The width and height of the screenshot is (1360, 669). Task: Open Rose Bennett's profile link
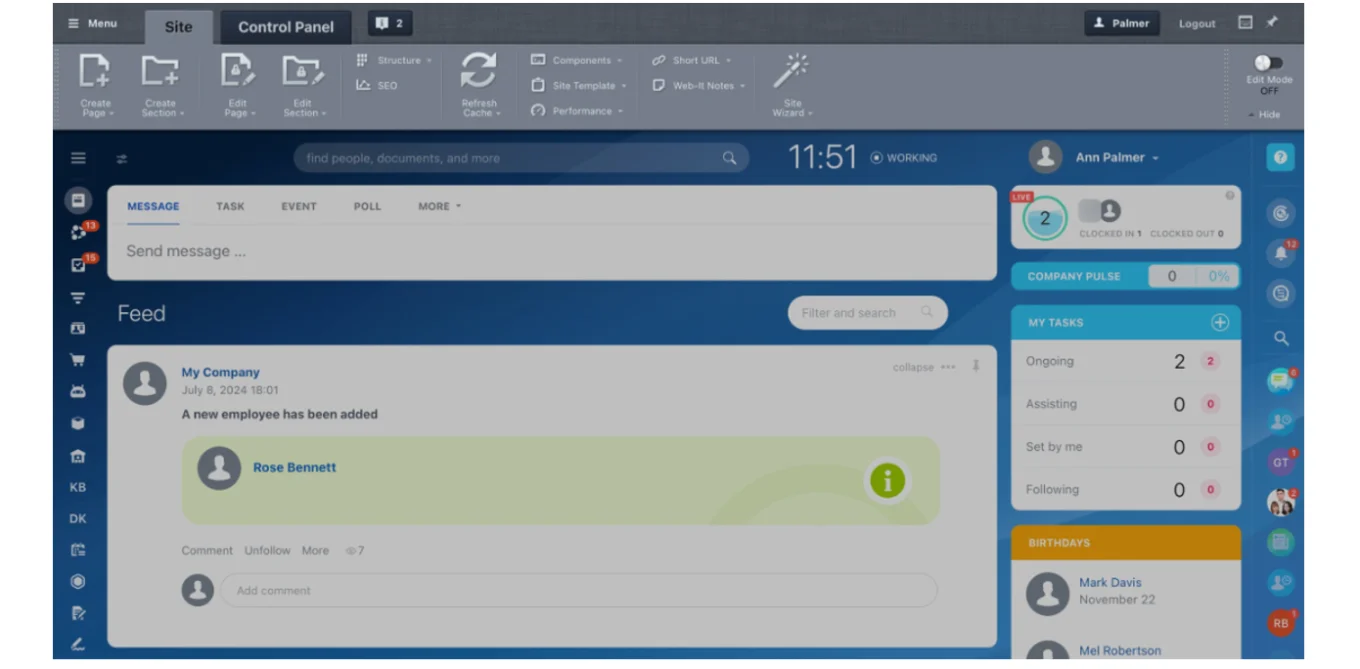tap(294, 467)
